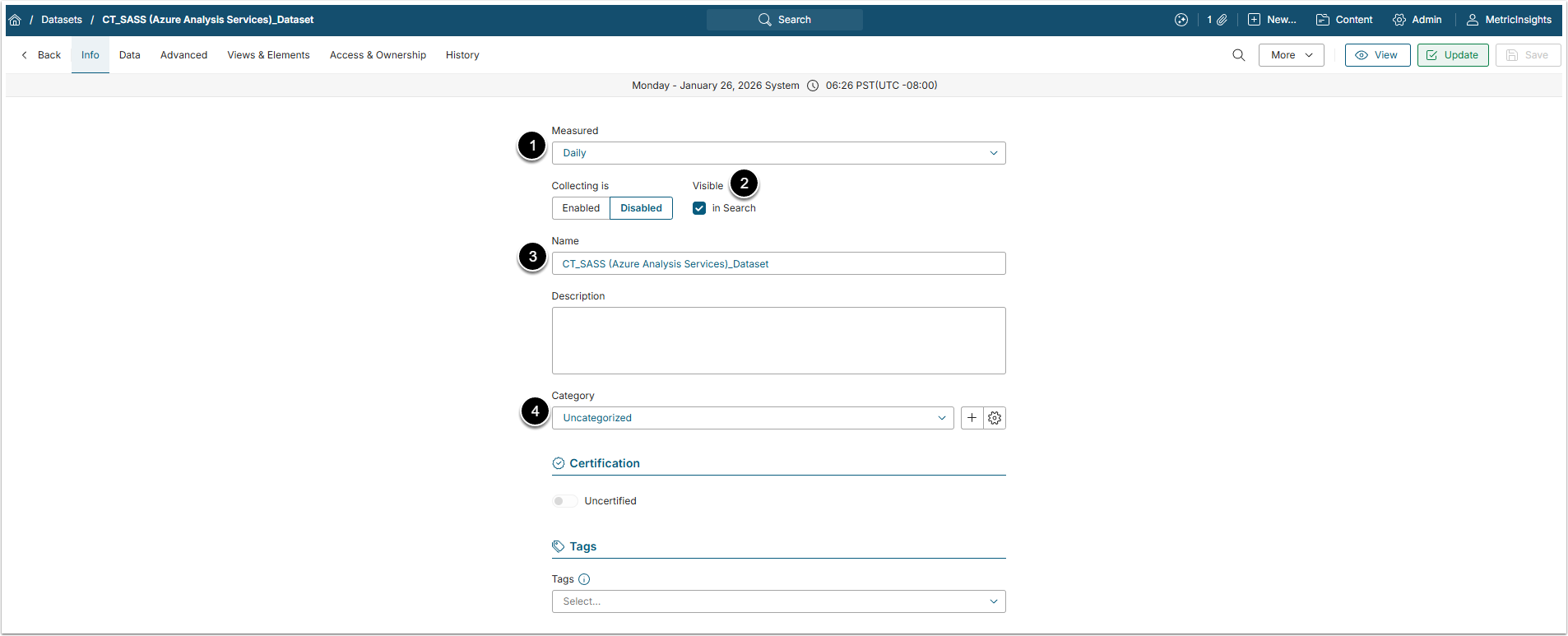
Task: Set Collecting to Enabled
Action: [581, 208]
